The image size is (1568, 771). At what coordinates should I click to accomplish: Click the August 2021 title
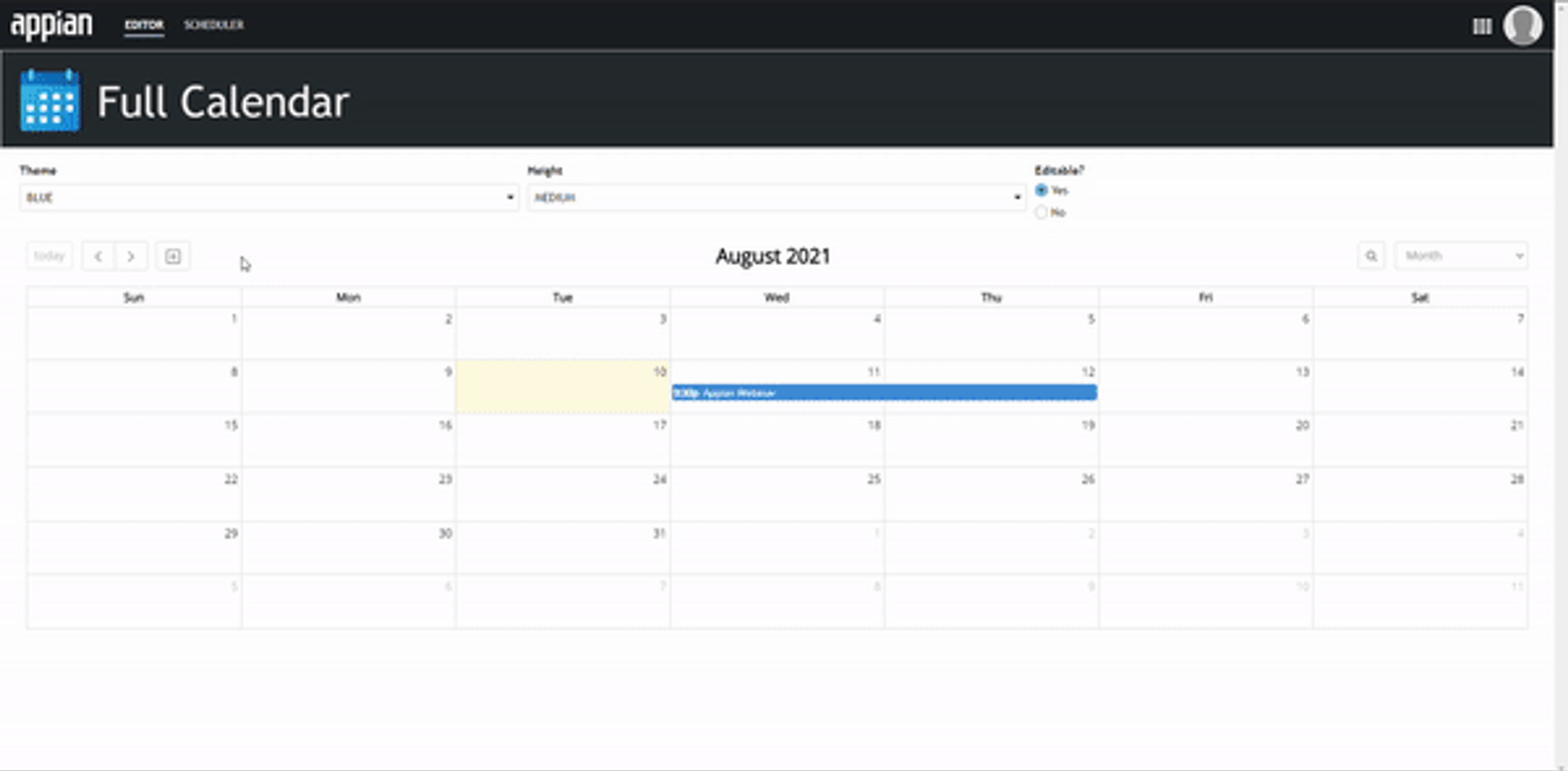coord(773,256)
